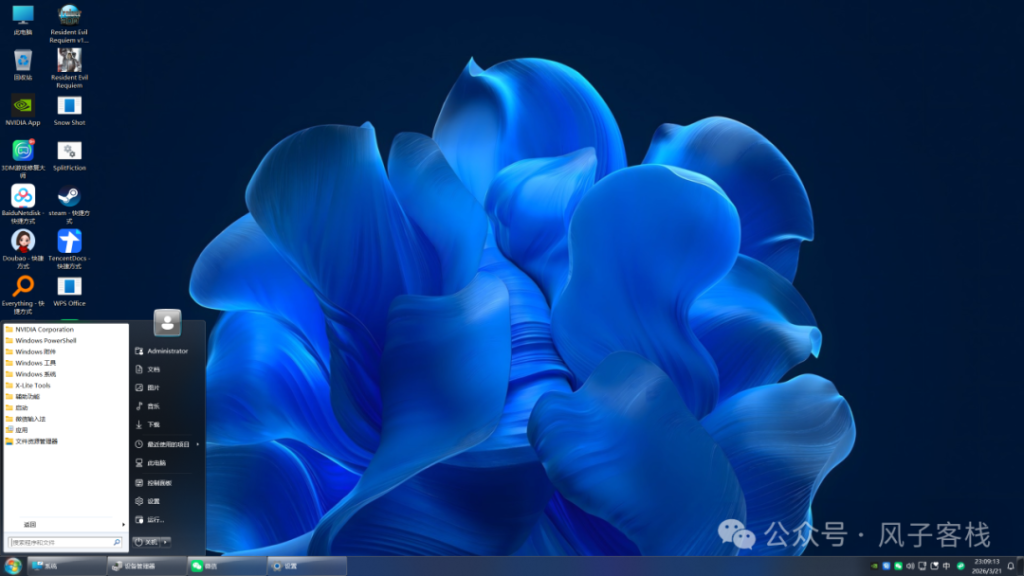The image size is (1024, 576).
Task: Open the shutdown options arrow
Action: pyautogui.click(x=165, y=542)
